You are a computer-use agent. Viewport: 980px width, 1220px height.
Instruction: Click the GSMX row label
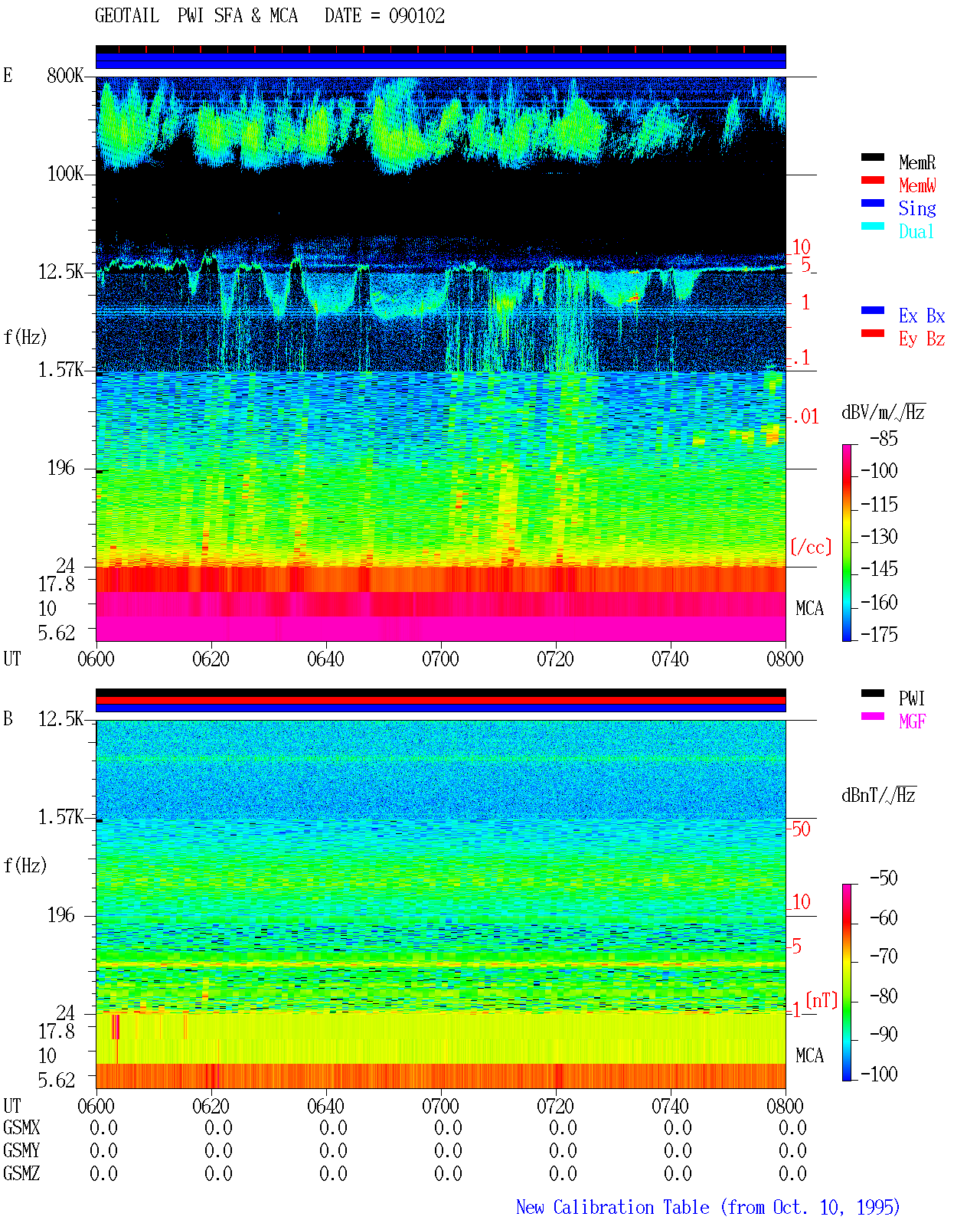(21, 1128)
